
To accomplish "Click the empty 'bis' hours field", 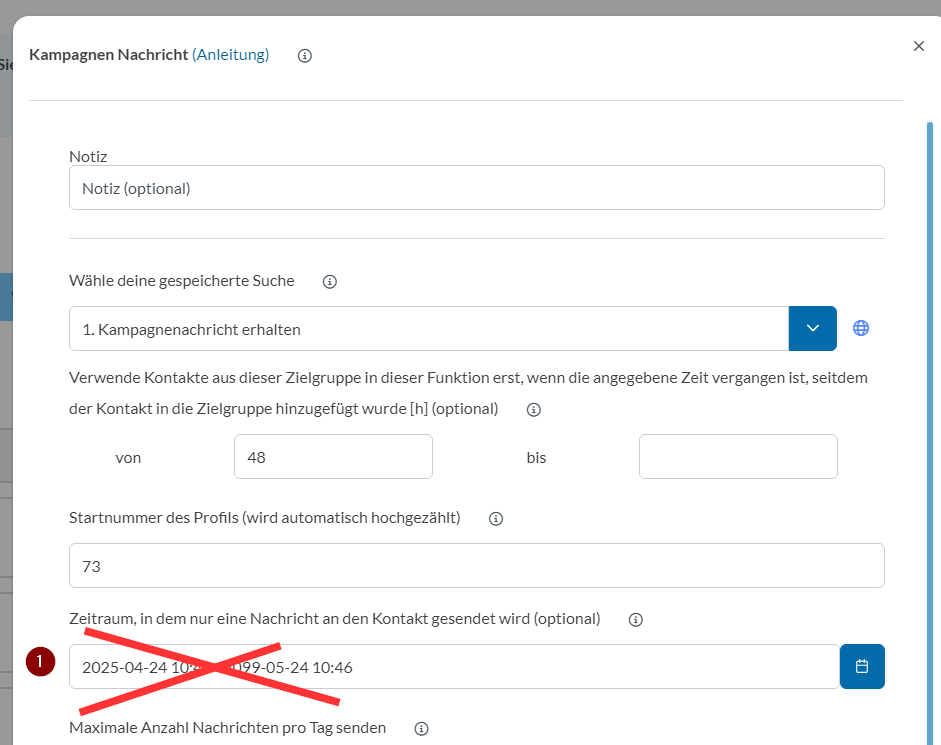I will (737, 457).
